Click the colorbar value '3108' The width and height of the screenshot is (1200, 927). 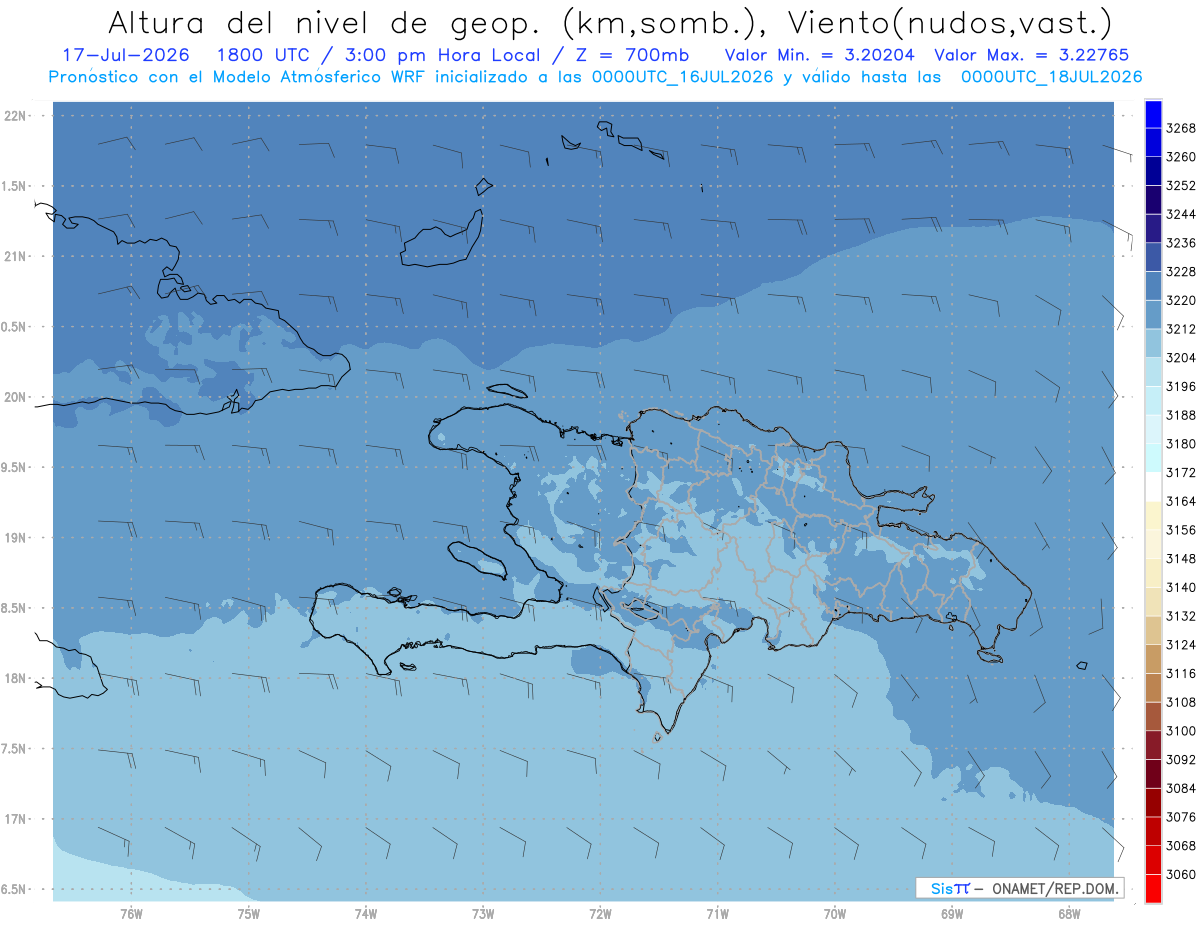[x=1181, y=702]
